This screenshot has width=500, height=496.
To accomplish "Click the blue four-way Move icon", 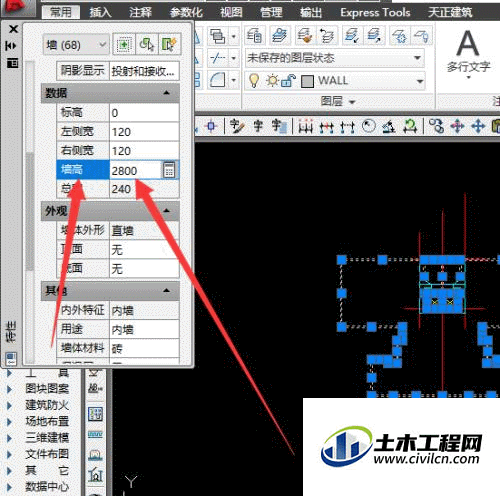I will click(478, 126).
